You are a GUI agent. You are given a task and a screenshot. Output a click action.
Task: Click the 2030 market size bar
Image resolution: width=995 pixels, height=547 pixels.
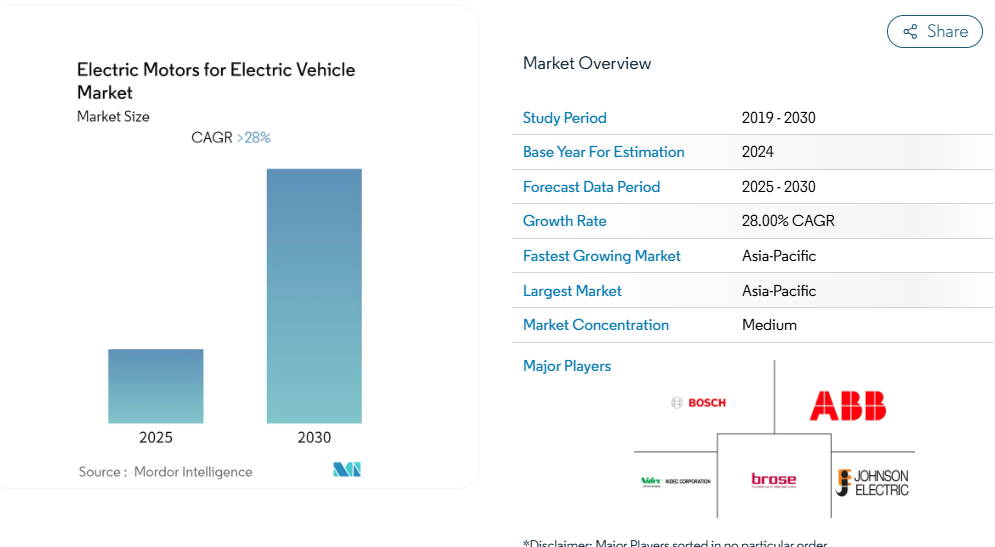[x=314, y=296]
